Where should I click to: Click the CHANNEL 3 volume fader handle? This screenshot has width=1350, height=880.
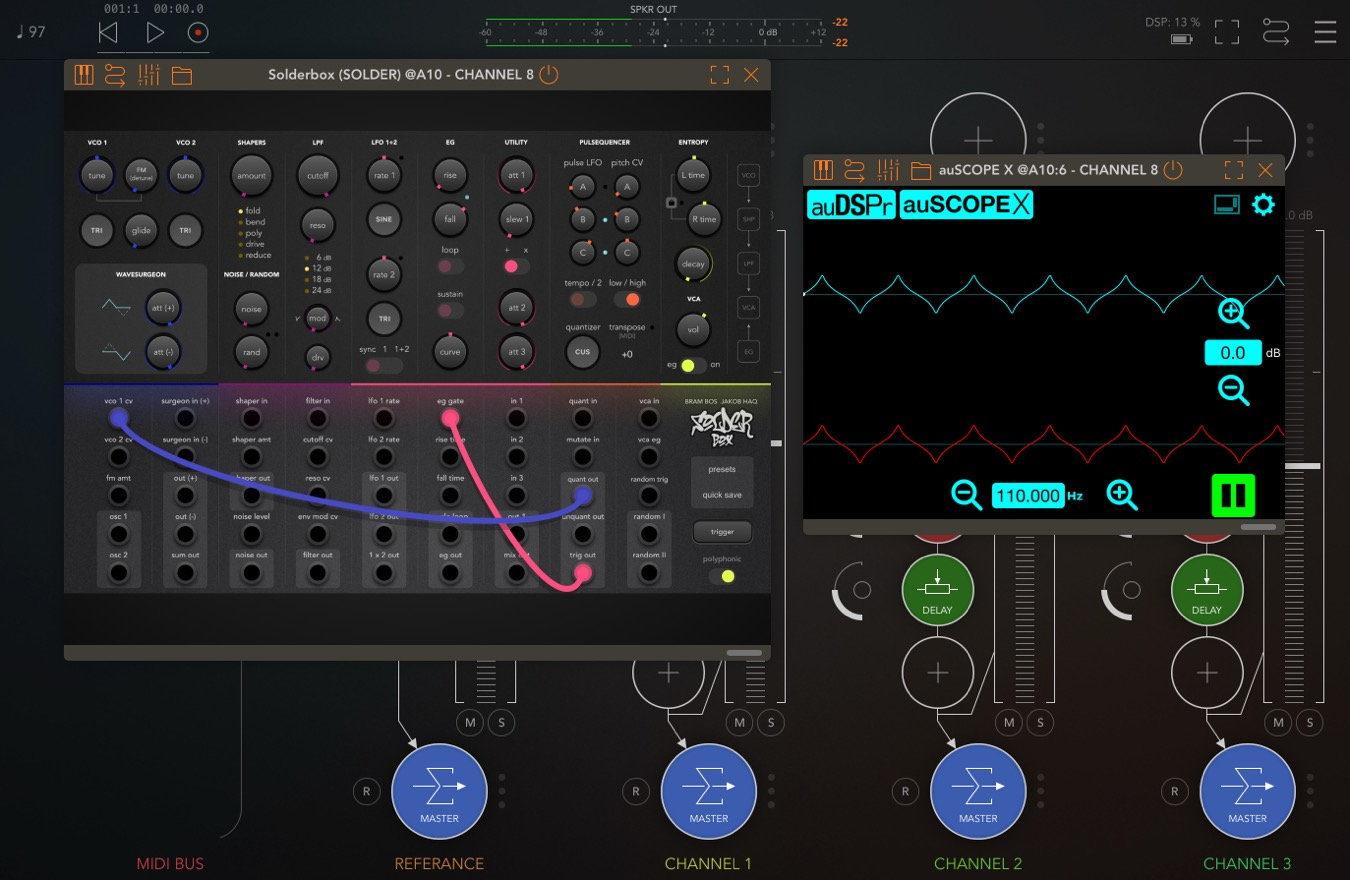pos(1302,466)
